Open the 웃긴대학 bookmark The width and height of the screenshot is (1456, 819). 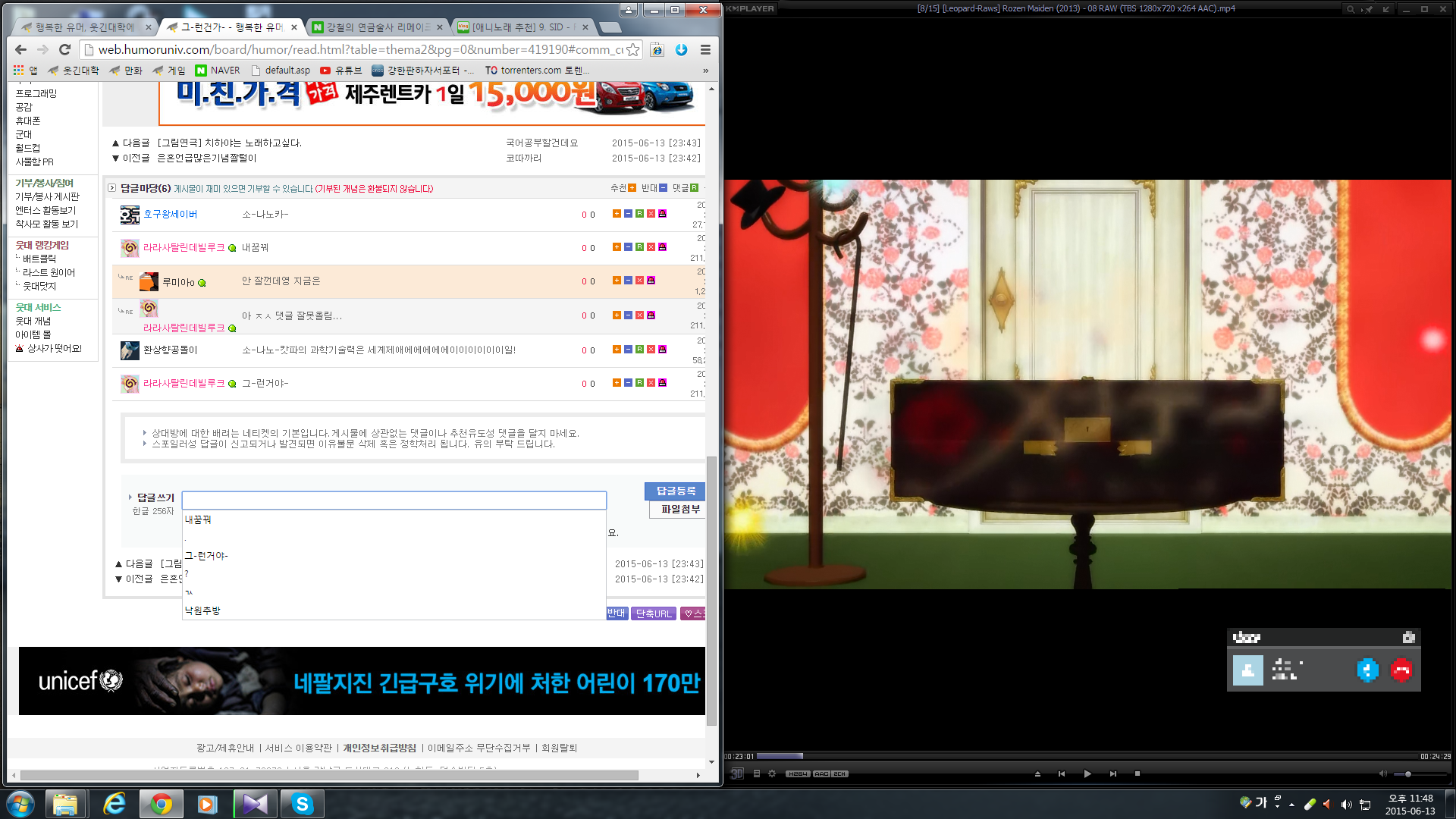pyautogui.click(x=74, y=71)
